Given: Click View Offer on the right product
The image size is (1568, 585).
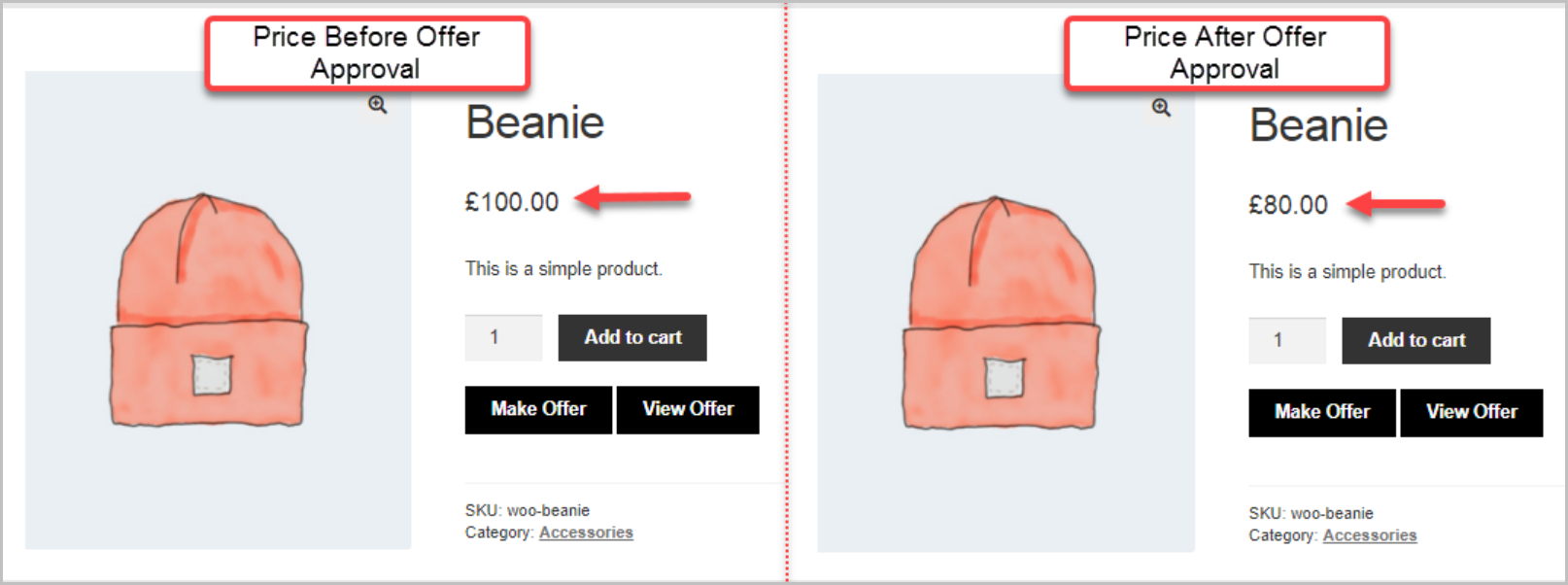Looking at the screenshot, I should tap(1472, 412).
